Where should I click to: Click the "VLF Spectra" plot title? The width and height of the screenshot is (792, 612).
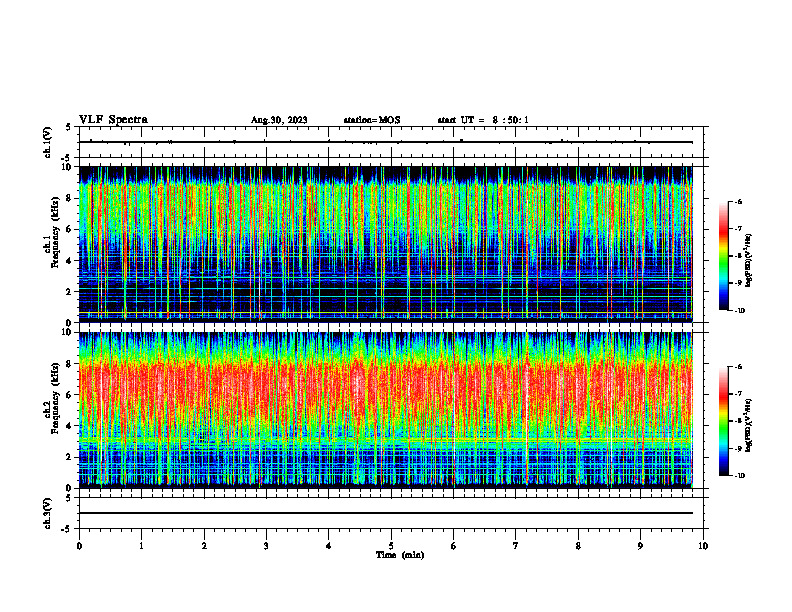tap(113, 120)
